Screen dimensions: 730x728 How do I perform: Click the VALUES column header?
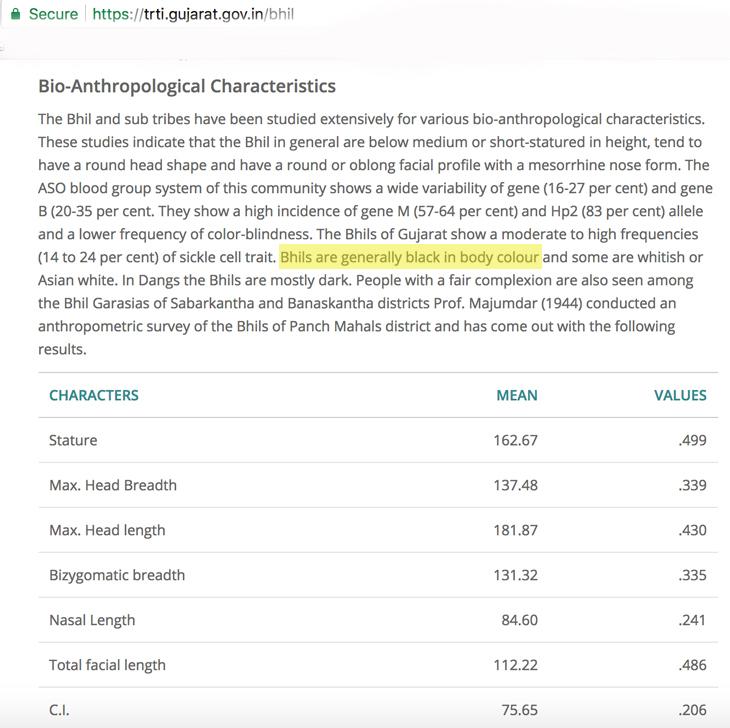680,395
